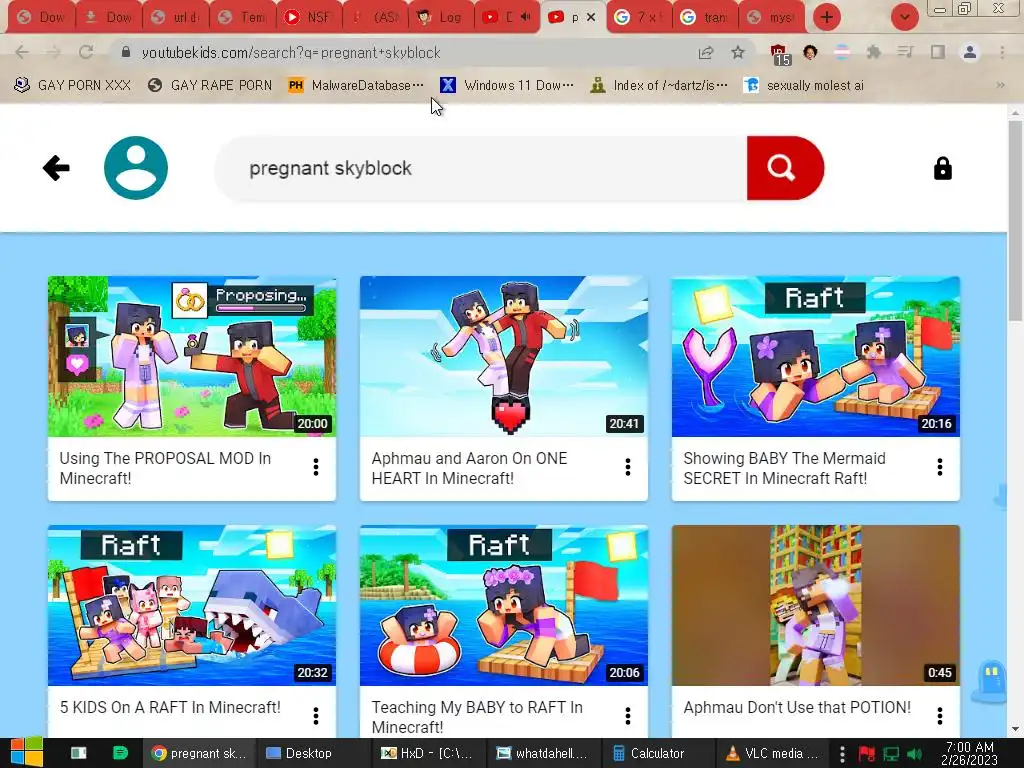Click the YouTube Kids back arrow
The image size is (1024, 768).
point(56,168)
